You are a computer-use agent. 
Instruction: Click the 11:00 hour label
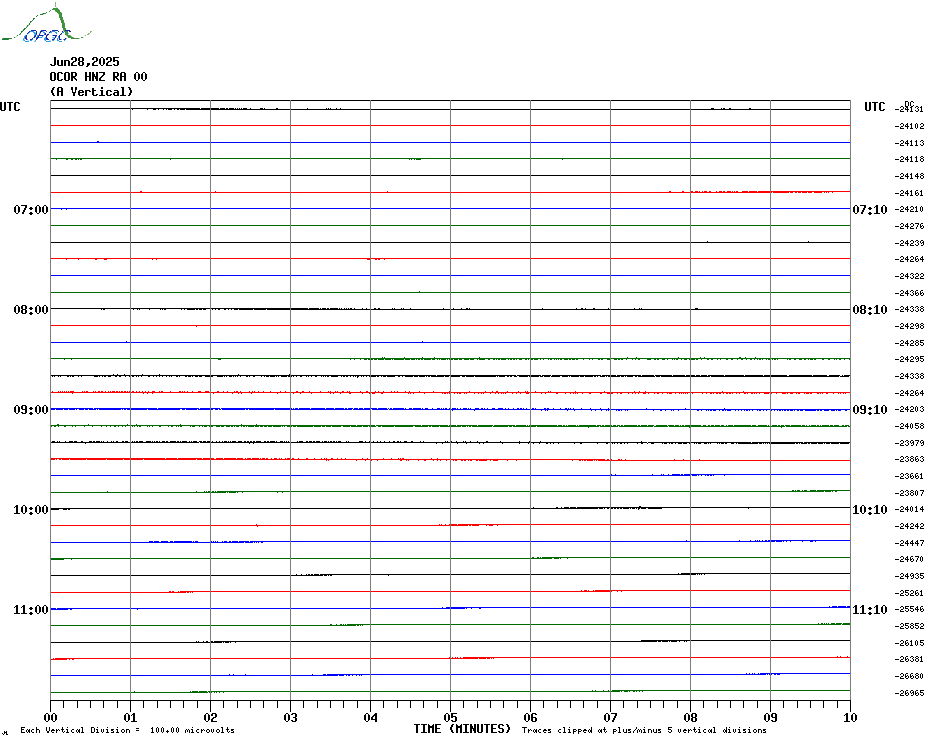coord(31,610)
